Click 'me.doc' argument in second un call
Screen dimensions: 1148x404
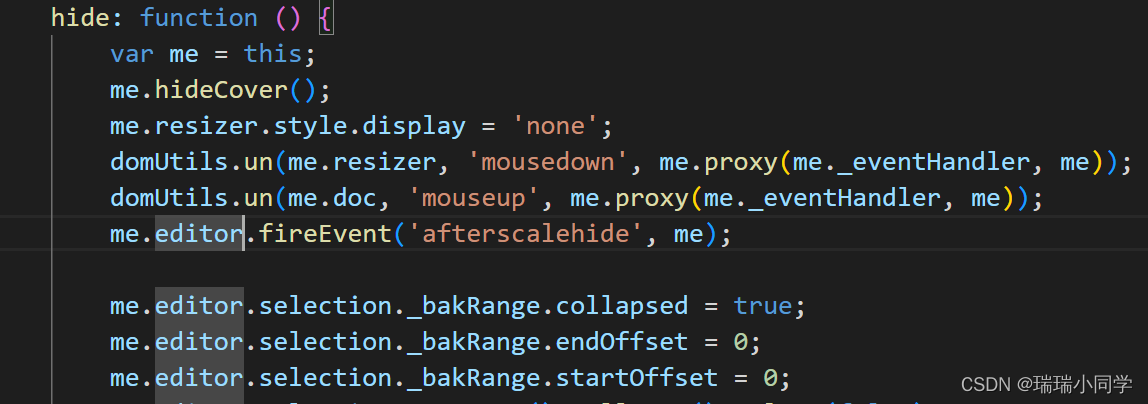[332, 198]
